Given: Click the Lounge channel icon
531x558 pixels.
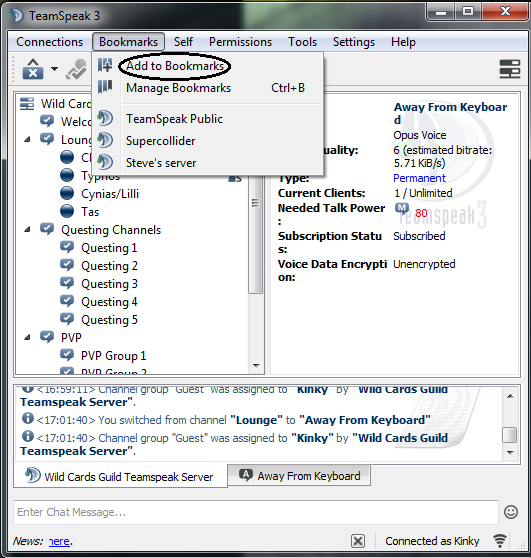Looking at the screenshot, I should pyautogui.click(x=47, y=139).
